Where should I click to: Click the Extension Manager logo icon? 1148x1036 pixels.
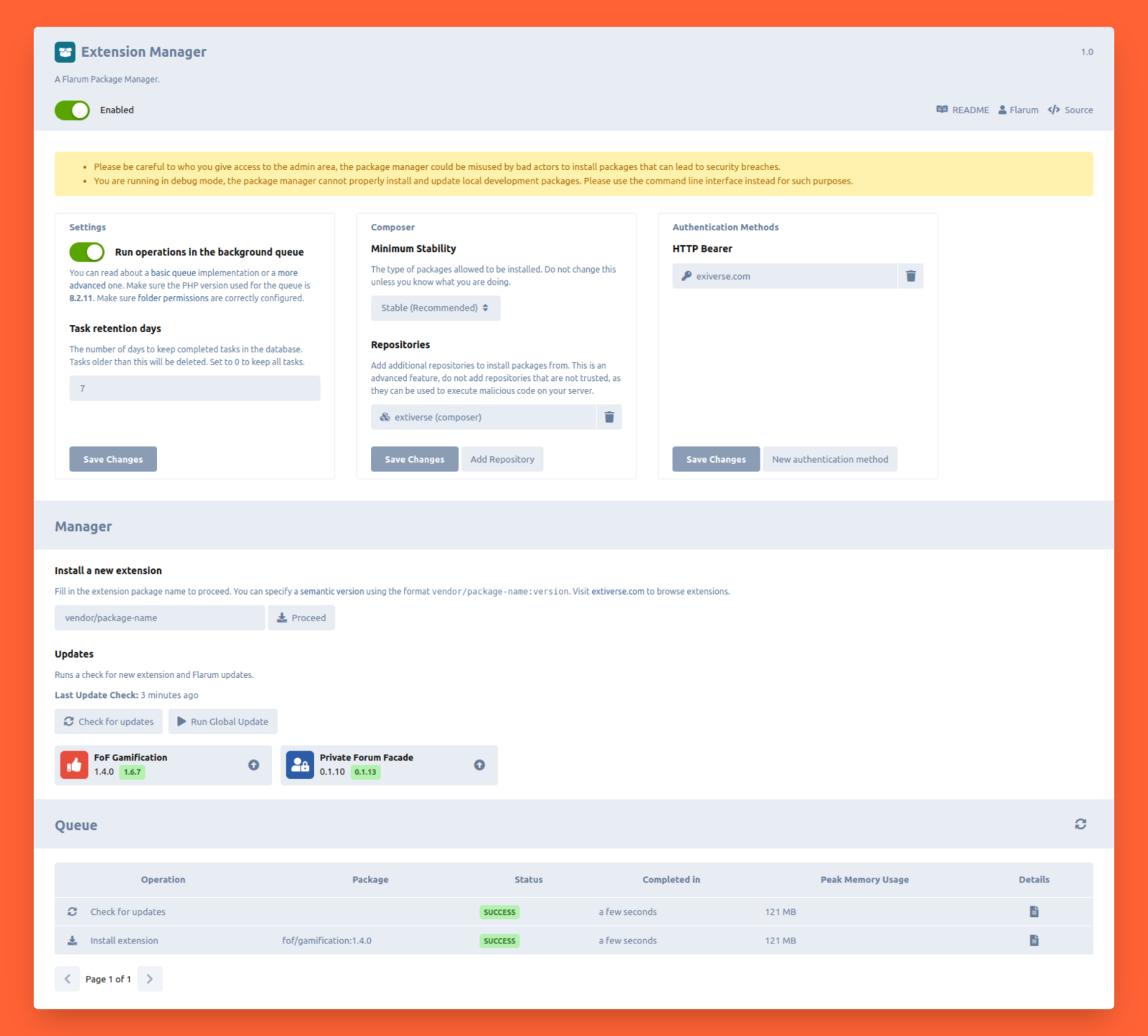[65, 52]
